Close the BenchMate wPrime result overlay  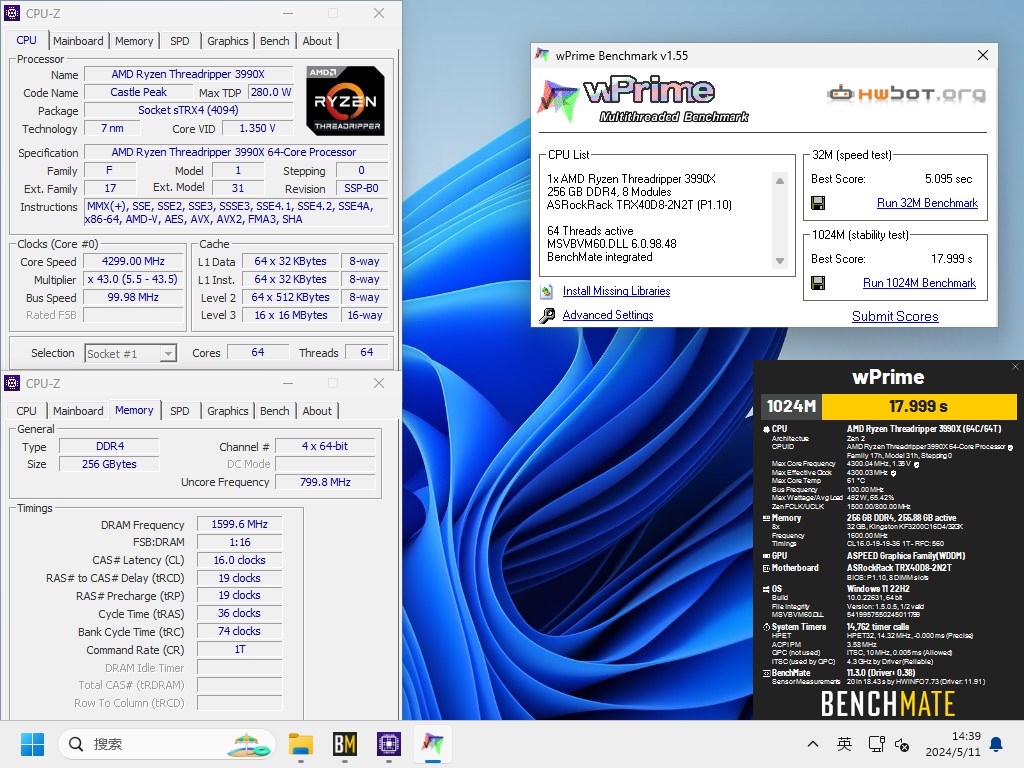tap(1015, 367)
